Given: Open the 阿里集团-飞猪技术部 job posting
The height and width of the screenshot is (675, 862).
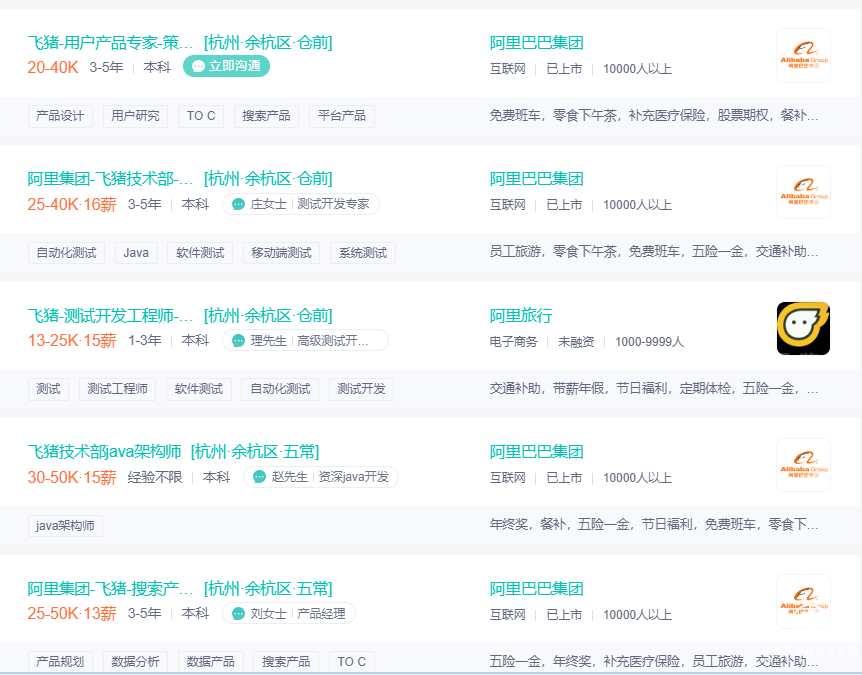Looking at the screenshot, I should point(110,179).
